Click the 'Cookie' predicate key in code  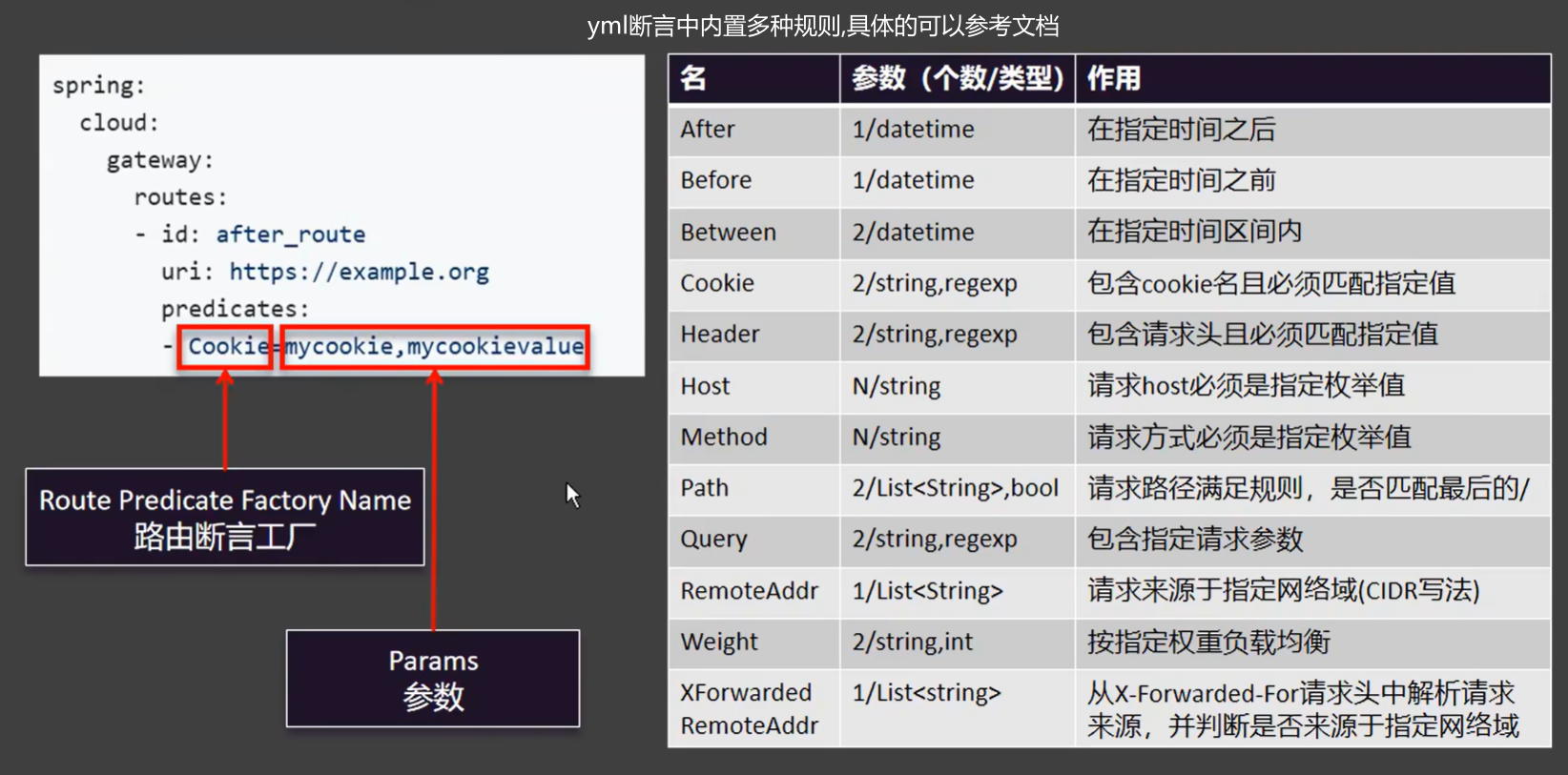tap(226, 347)
